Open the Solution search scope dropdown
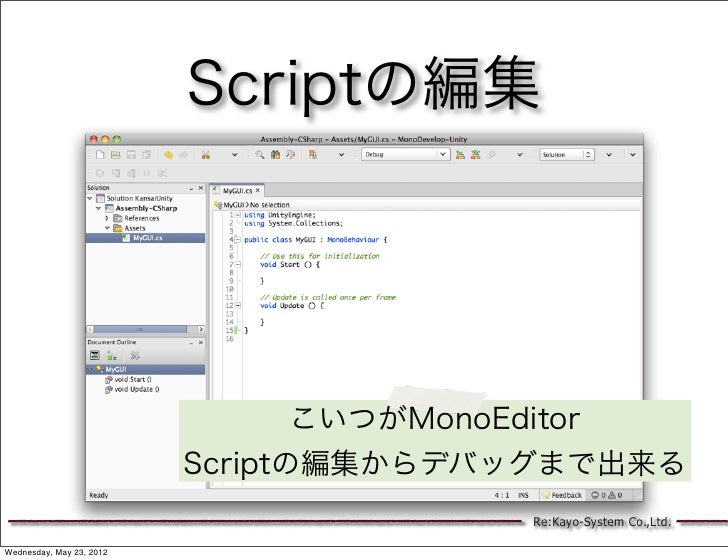Viewport: 728px width, 560px height. (566, 154)
